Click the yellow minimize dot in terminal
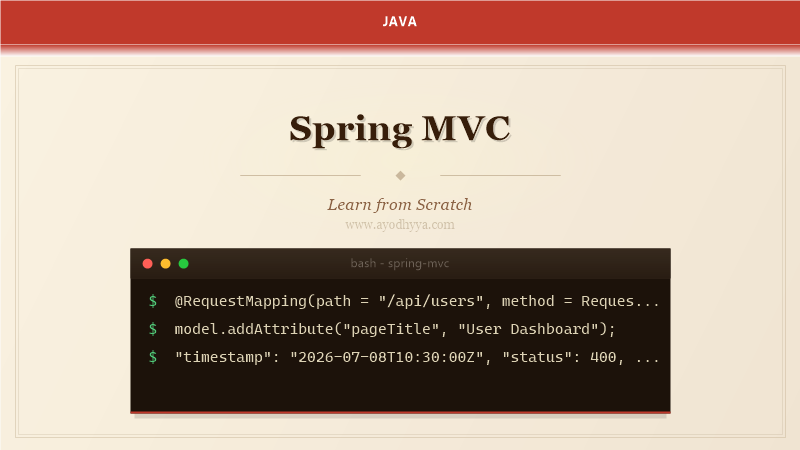The image size is (800, 450). (165, 264)
